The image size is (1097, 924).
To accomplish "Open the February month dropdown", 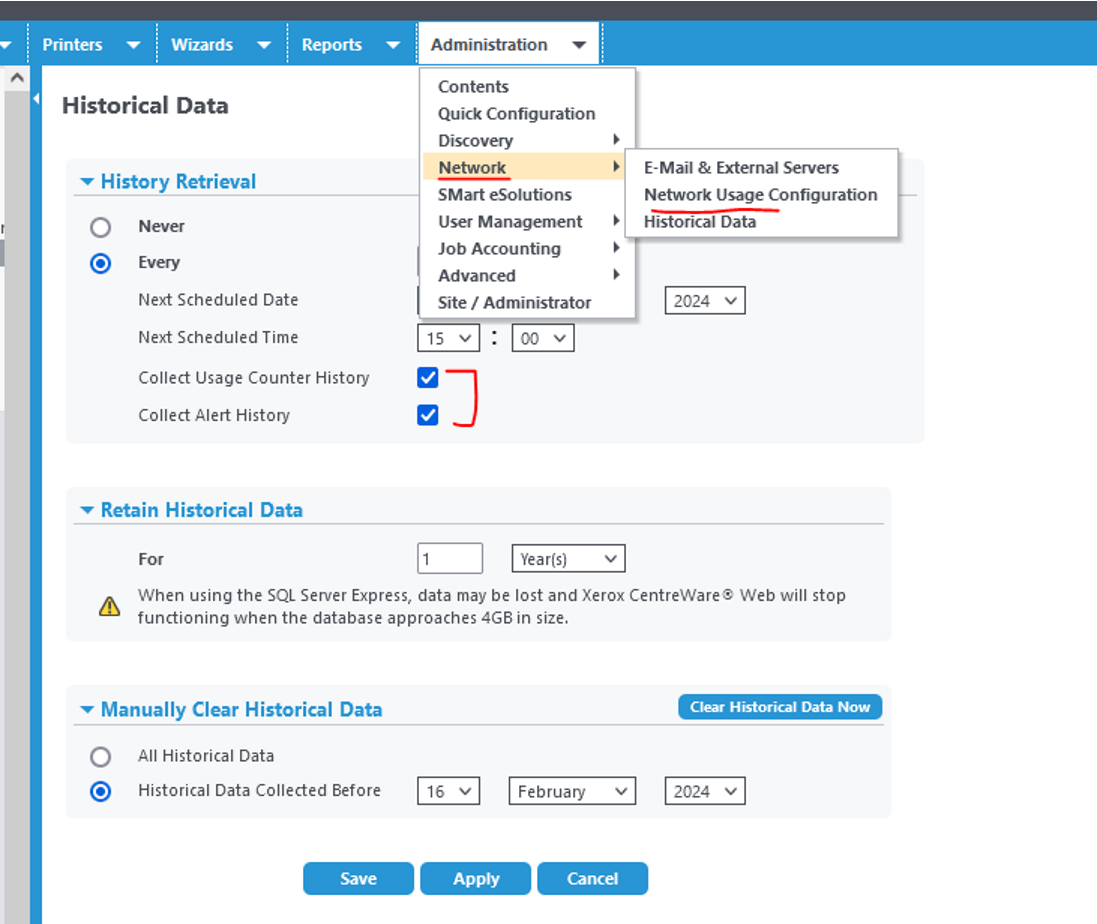I will click(571, 791).
